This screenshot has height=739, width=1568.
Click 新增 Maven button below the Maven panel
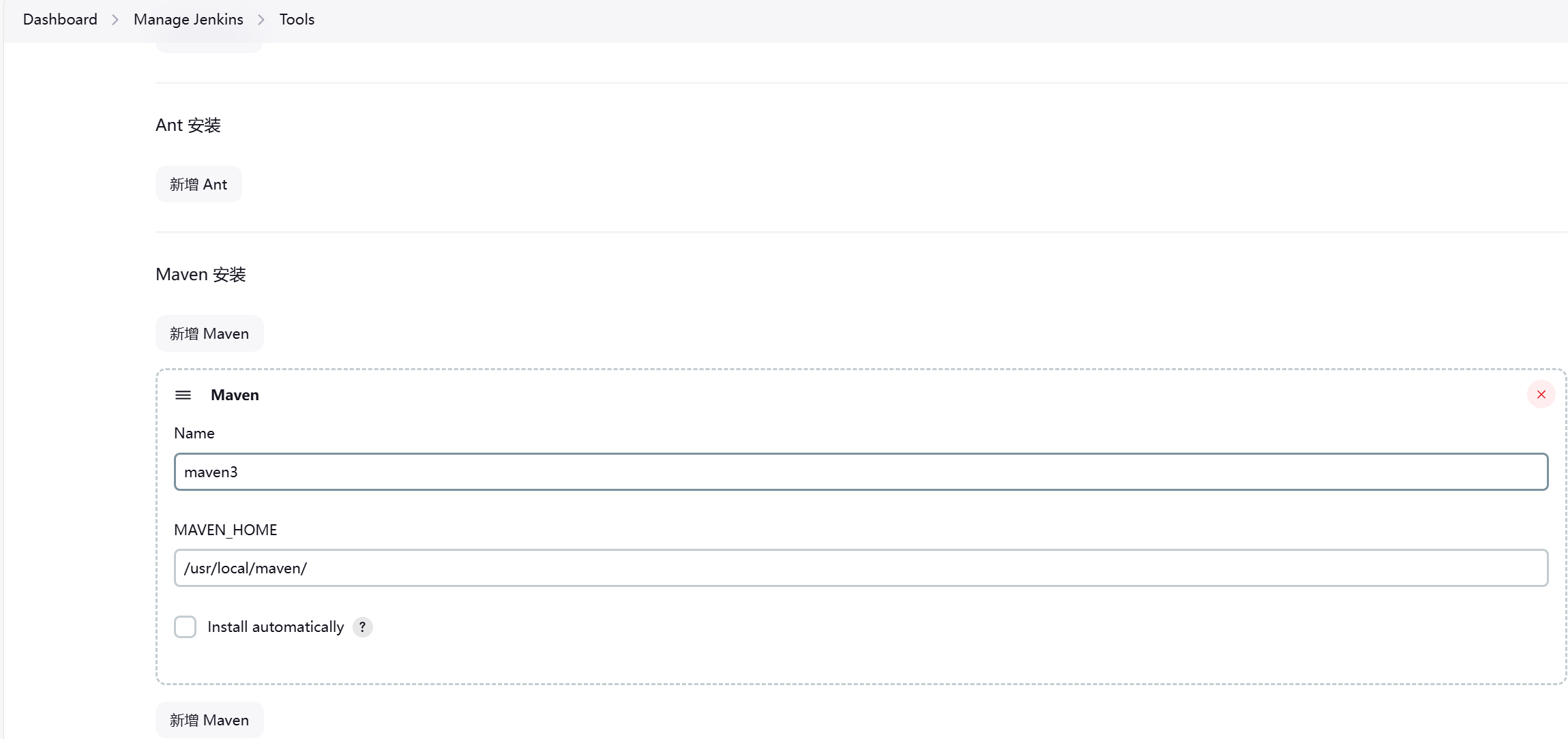209,721
